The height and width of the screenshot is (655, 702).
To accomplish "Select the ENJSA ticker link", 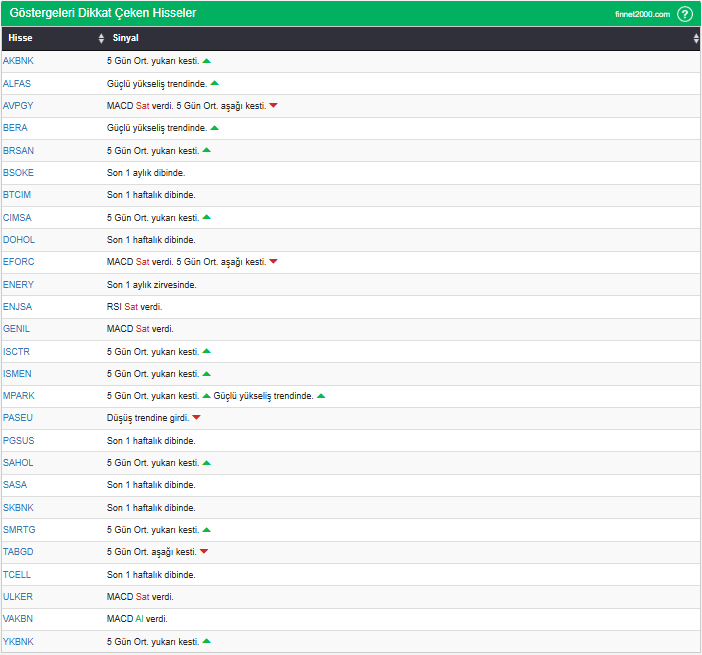I will click(18, 307).
